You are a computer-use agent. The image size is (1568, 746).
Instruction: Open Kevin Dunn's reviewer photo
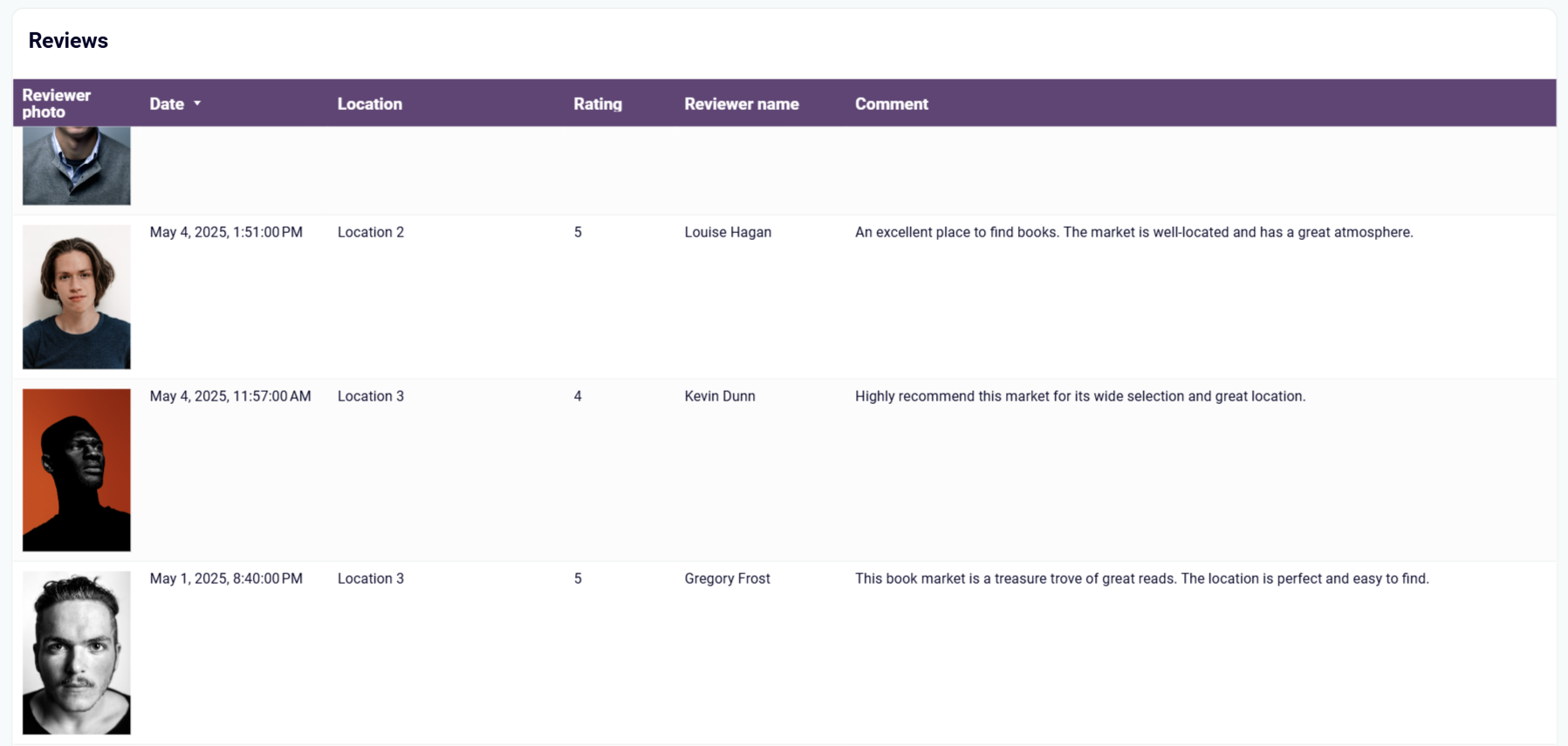coord(77,470)
